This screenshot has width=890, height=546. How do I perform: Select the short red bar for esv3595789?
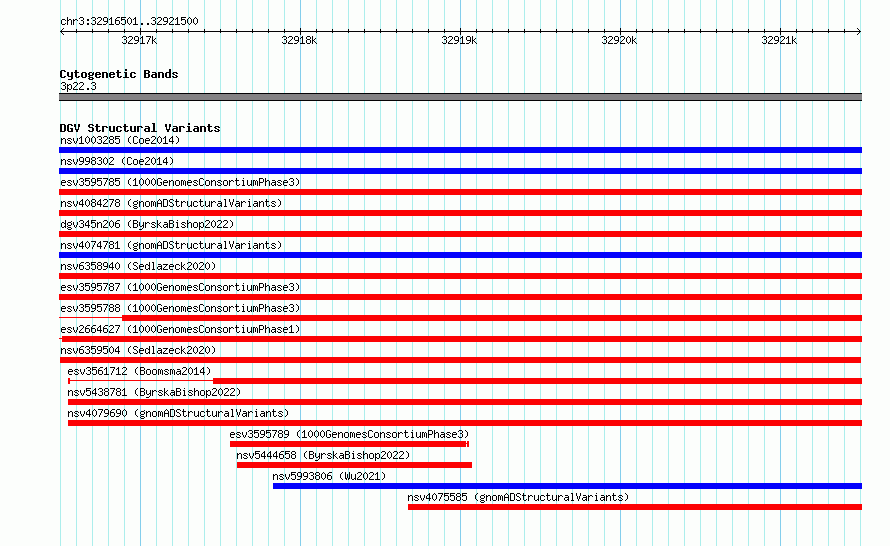[348, 444]
